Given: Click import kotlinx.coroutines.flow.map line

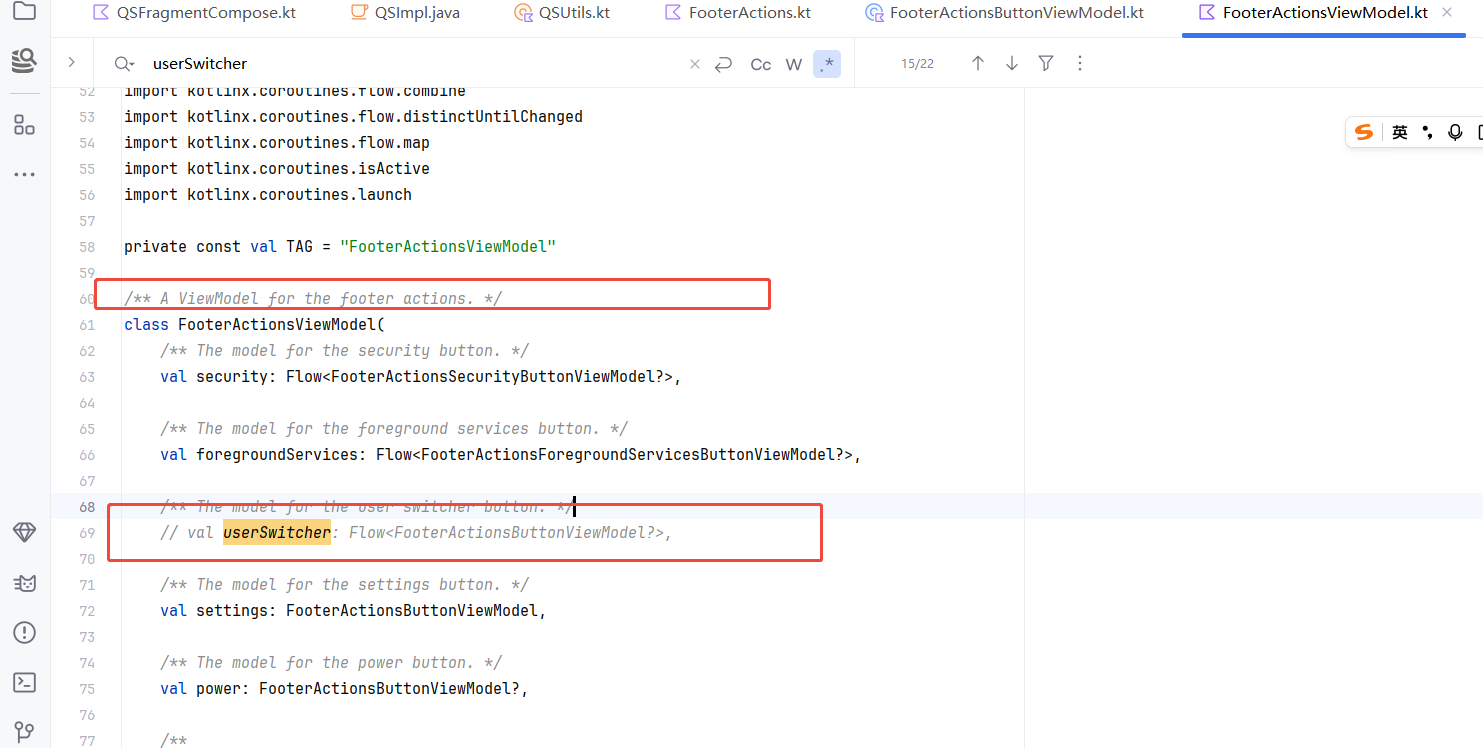Looking at the screenshot, I should click(277, 143).
